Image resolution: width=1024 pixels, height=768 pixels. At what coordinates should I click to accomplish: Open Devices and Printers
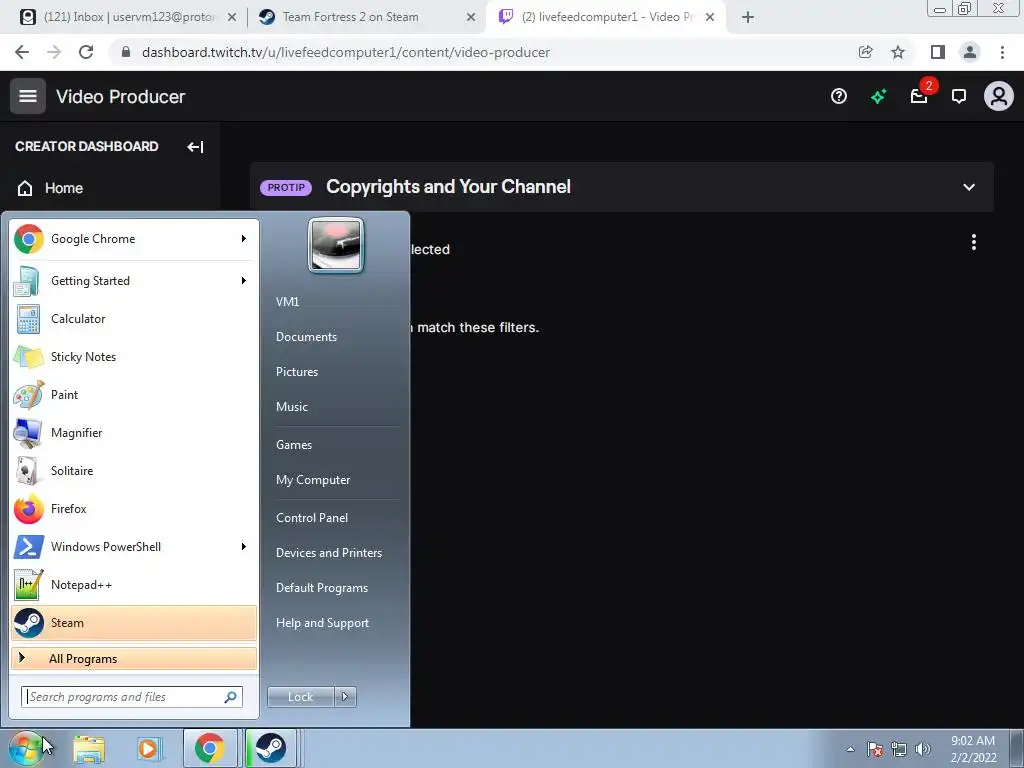[x=328, y=553]
